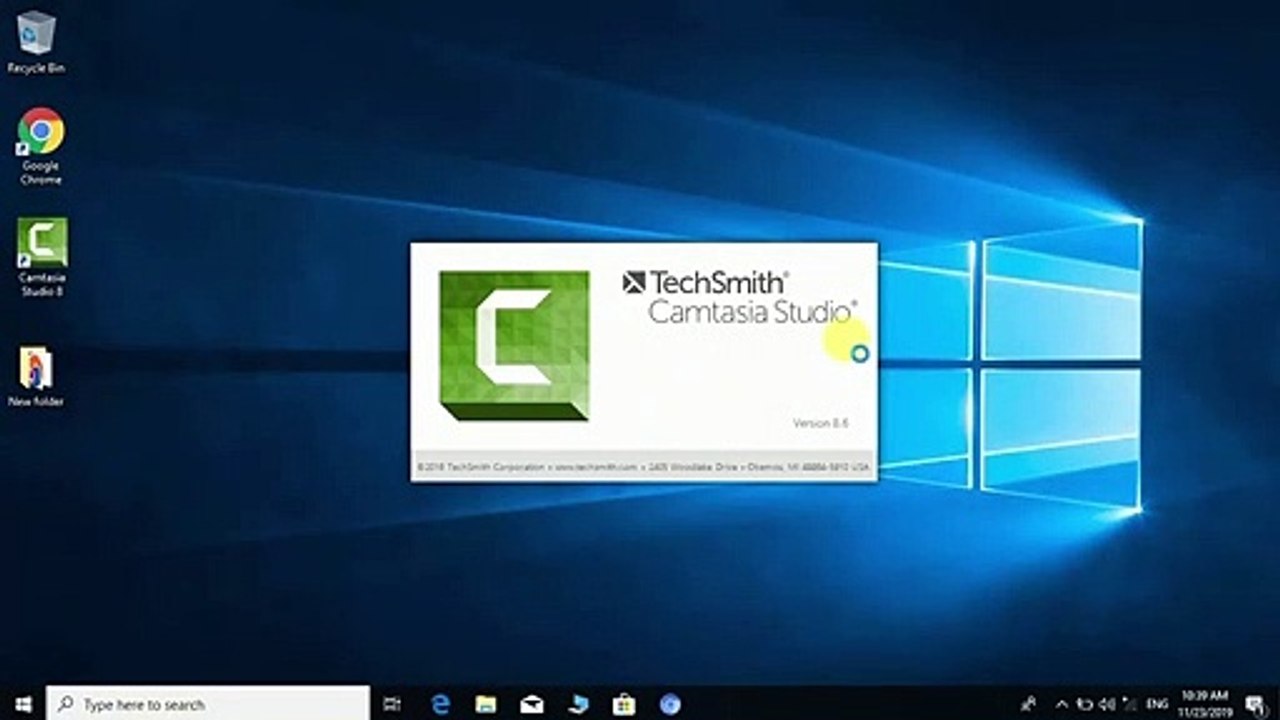Show hidden system tray icons

tap(1062, 704)
